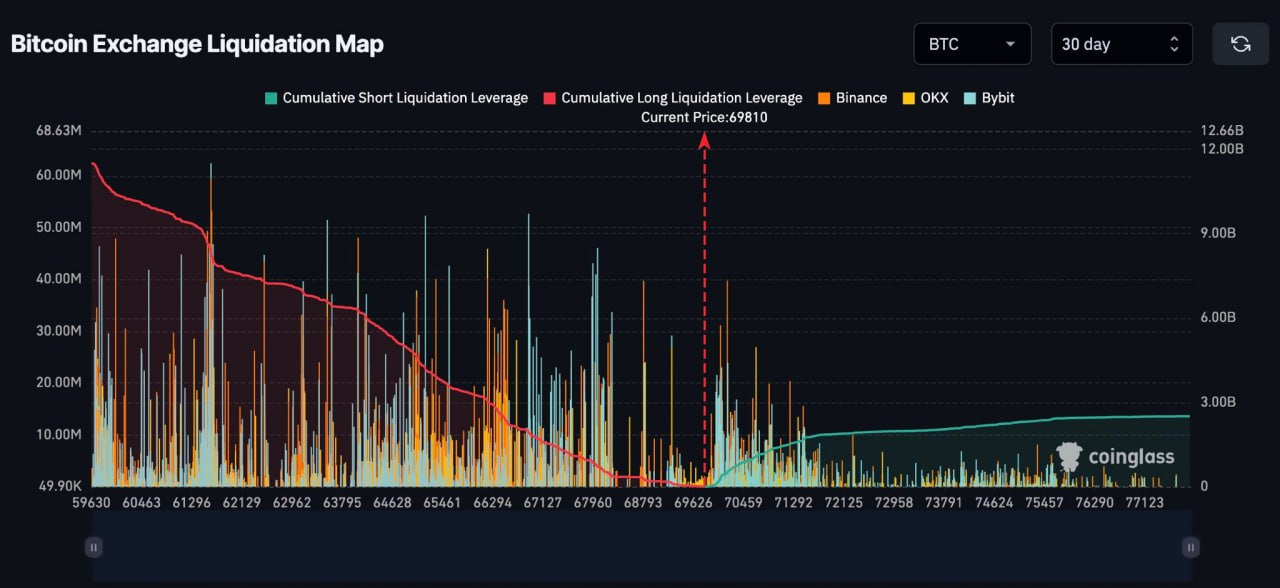Click the green Cumulative Short legend square
The image size is (1280, 588).
coord(270,98)
